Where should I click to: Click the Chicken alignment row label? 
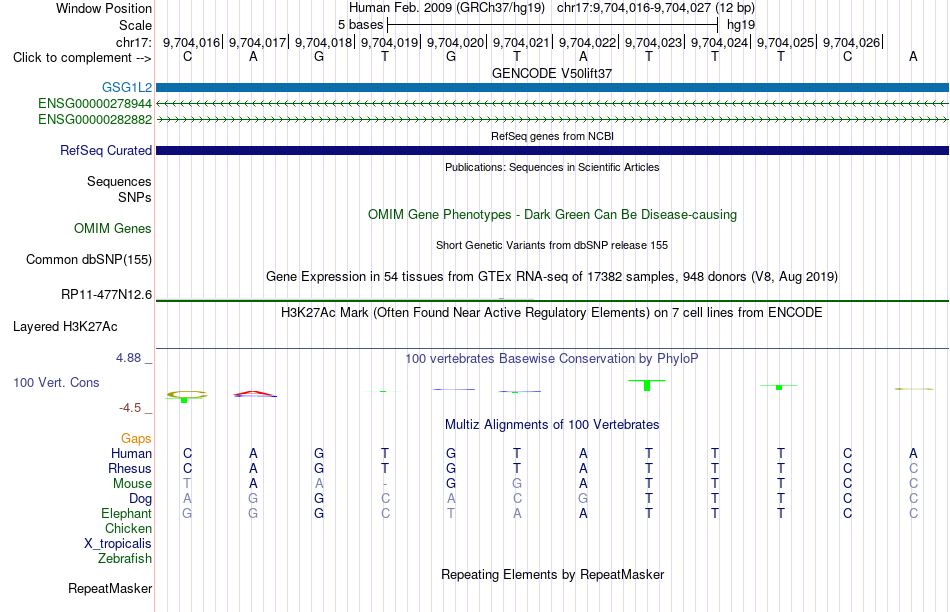(x=128, y=528)
